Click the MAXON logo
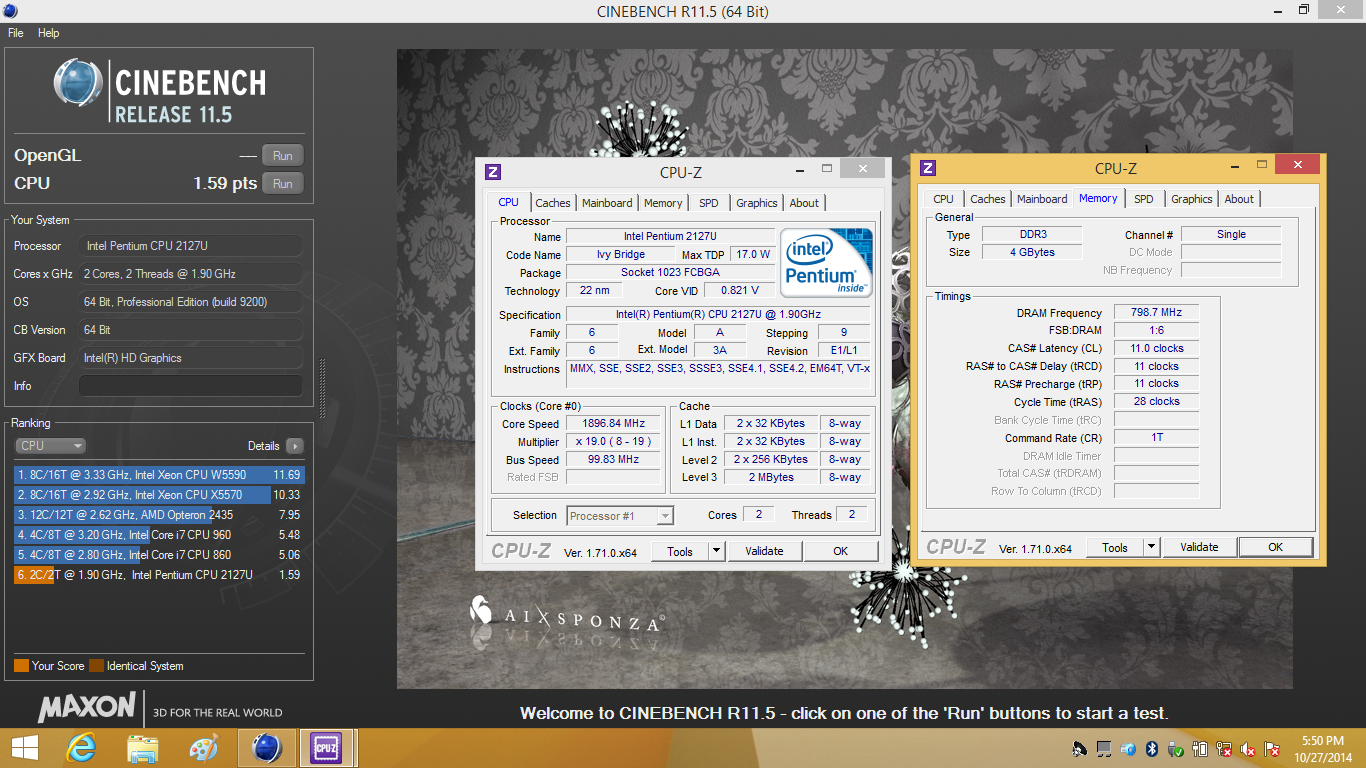 click(87, 708)
